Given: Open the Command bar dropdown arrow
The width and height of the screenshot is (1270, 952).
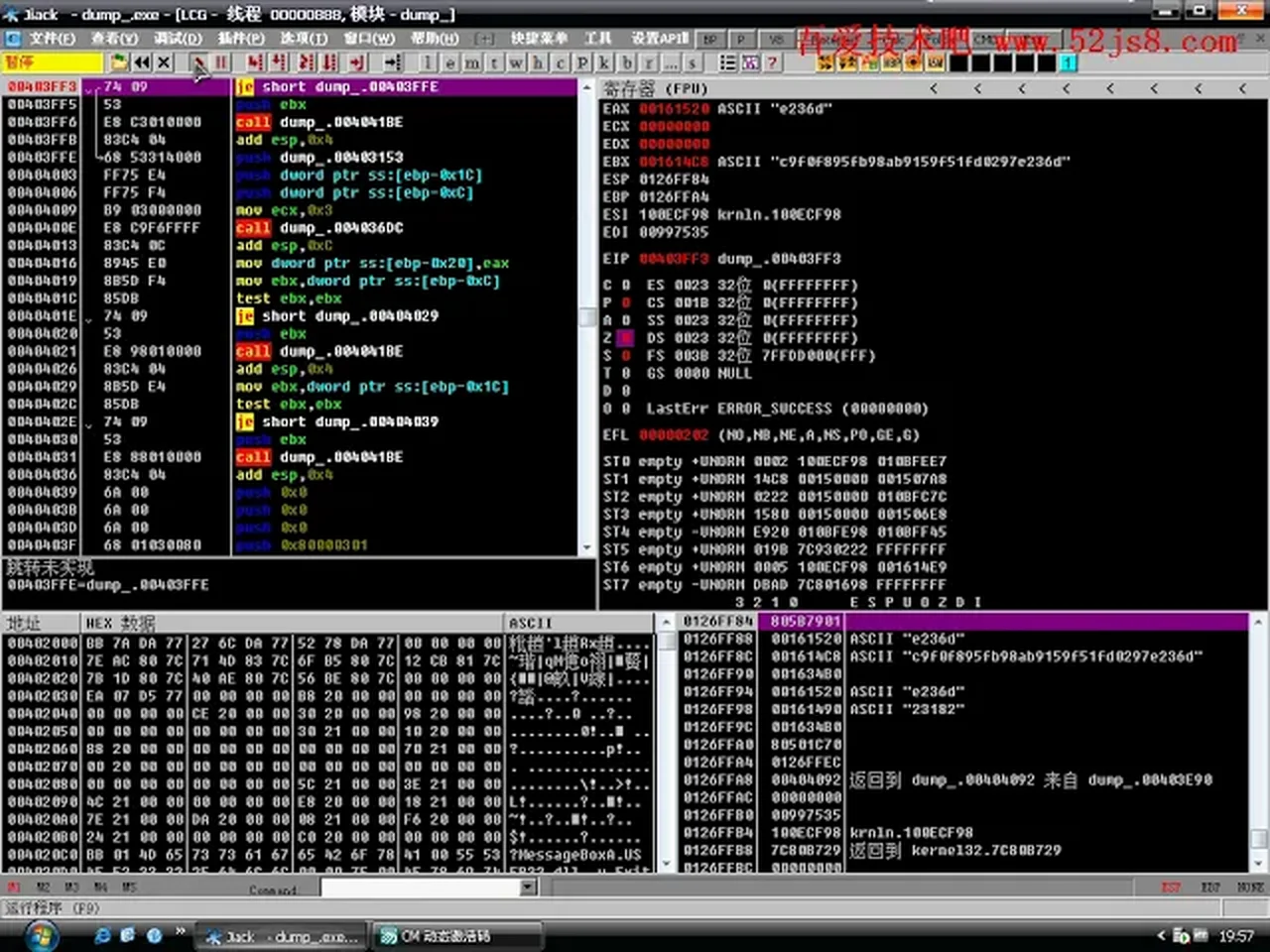Looking at the screenshot, I should (528, 887).
